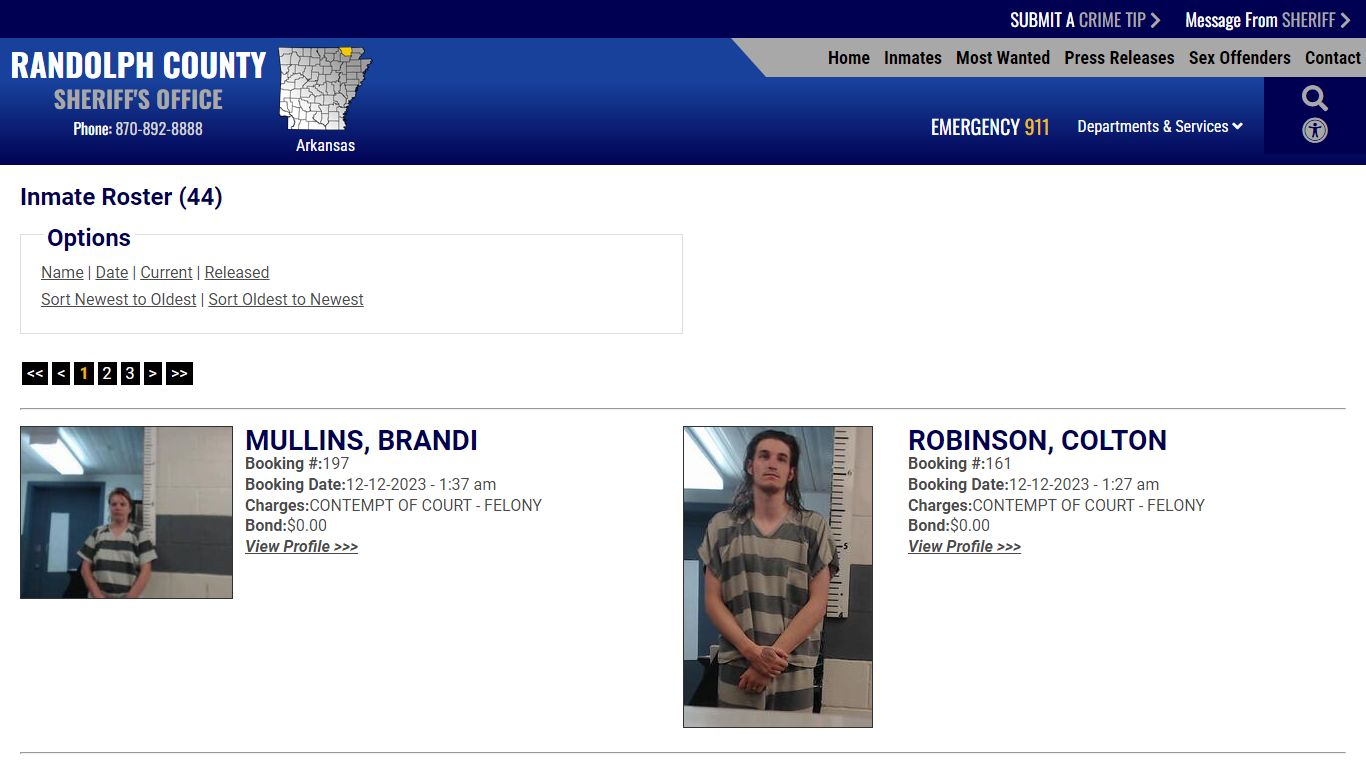Screen dimensions: 1366x768
Task: Sort roster by Name
Action: click(x=62, y=272)
